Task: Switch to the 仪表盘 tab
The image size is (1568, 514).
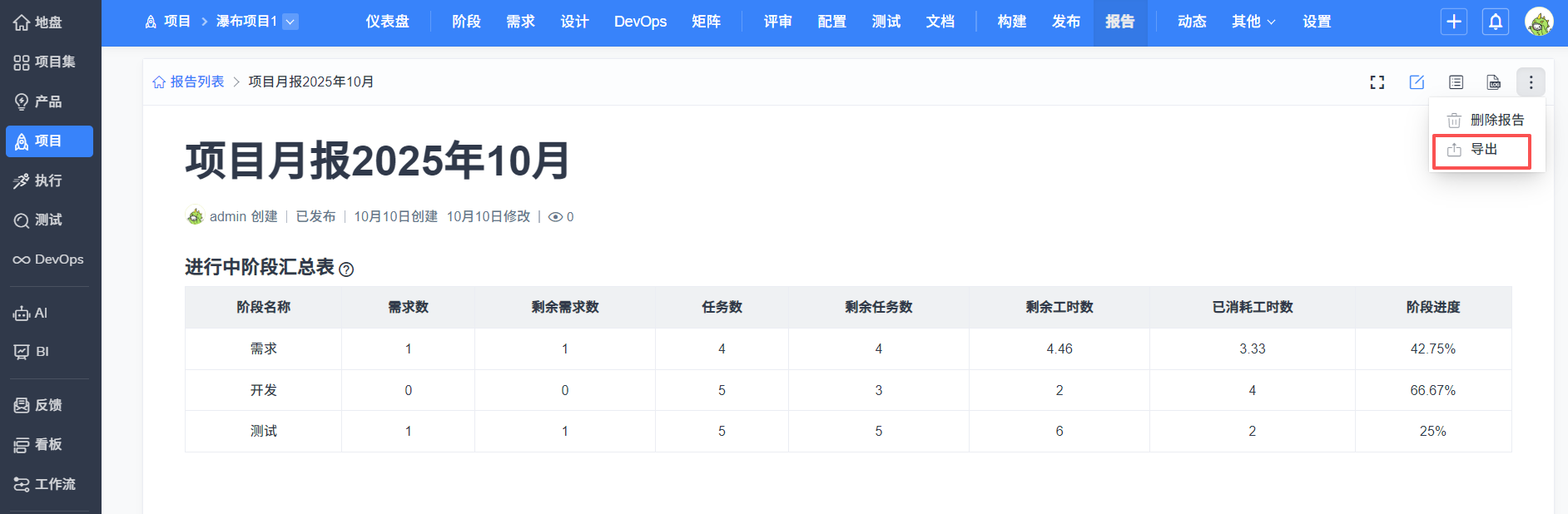Action: pyautogui.click(x=387, y=22)
